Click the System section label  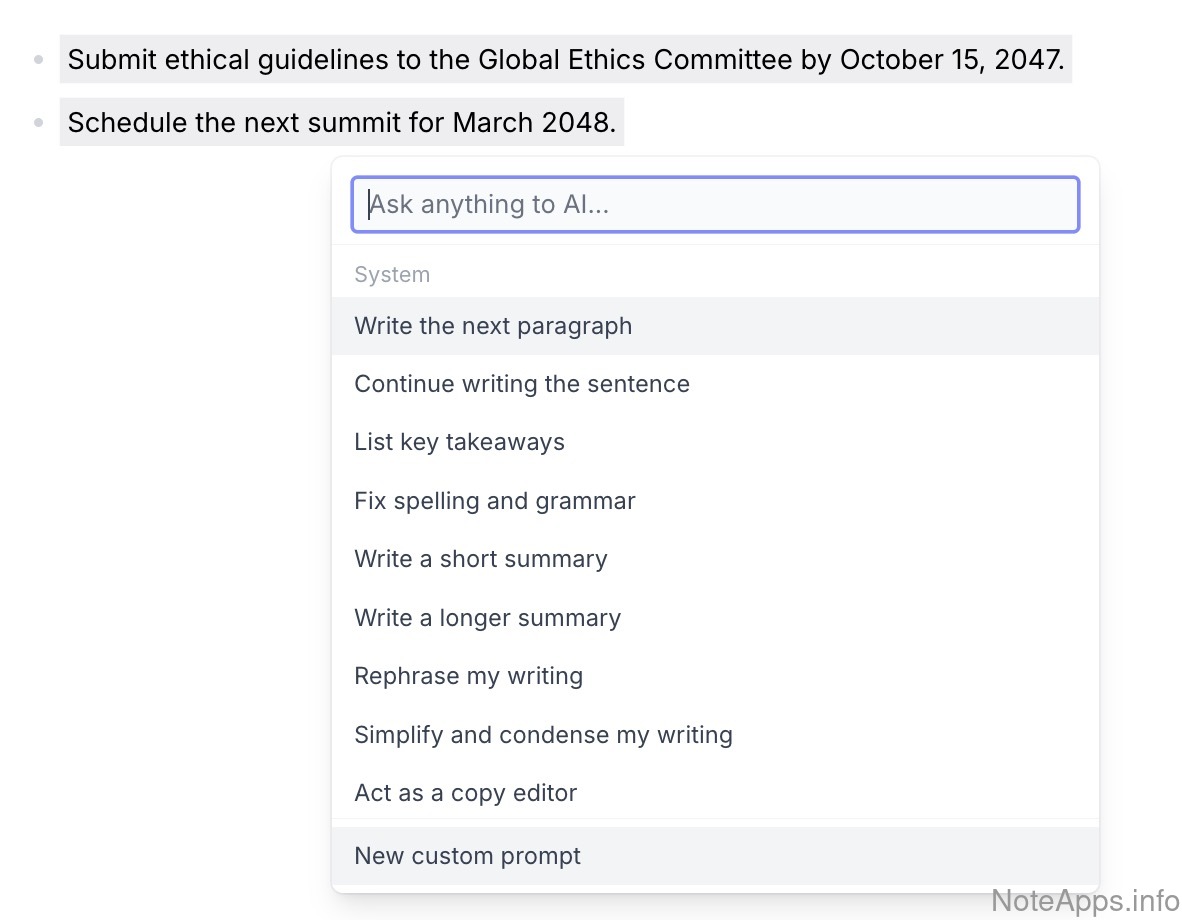point(392,275)
